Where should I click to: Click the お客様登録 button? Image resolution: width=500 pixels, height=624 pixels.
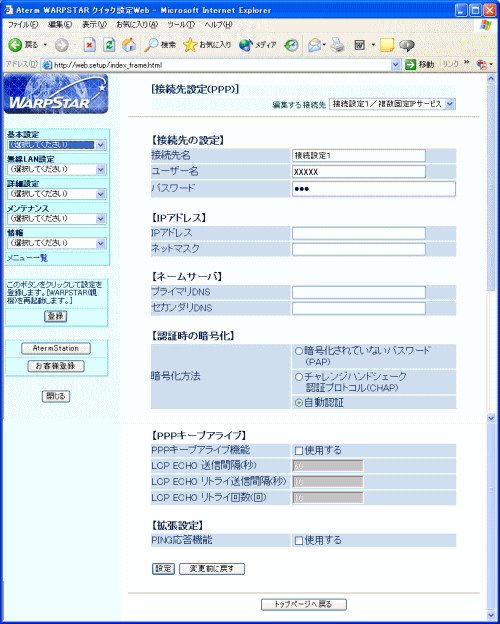[x=56, y=366]
